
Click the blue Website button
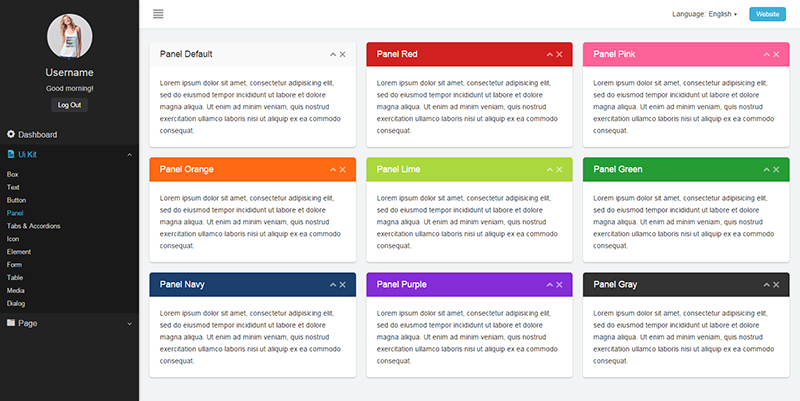tap(767, 14)
